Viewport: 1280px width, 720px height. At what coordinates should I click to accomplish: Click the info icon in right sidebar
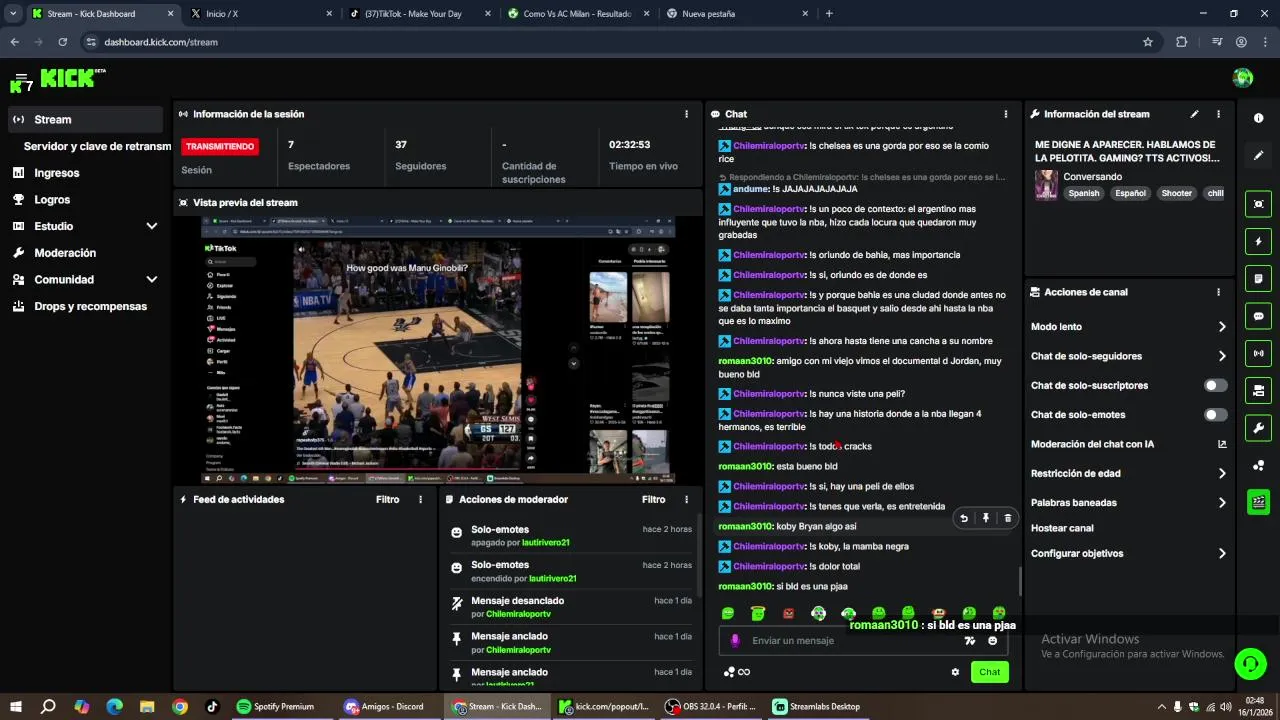pyautogui.click(x=1258, y=118)
